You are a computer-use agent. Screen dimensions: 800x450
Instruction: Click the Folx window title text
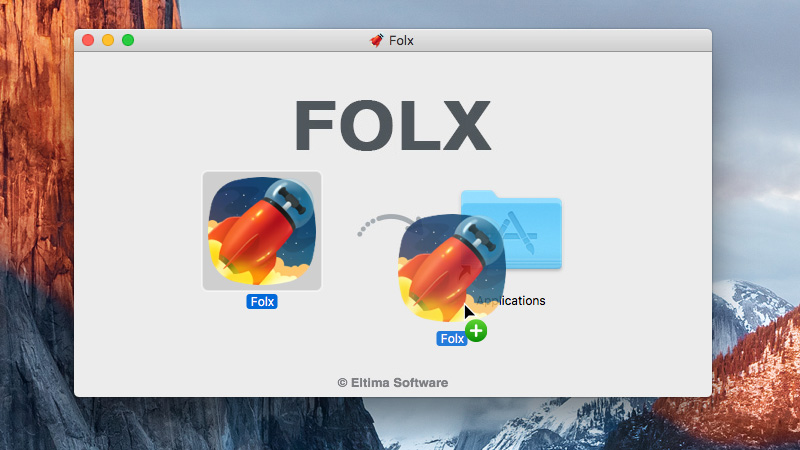pyautogui.click(x=401, y=40)
